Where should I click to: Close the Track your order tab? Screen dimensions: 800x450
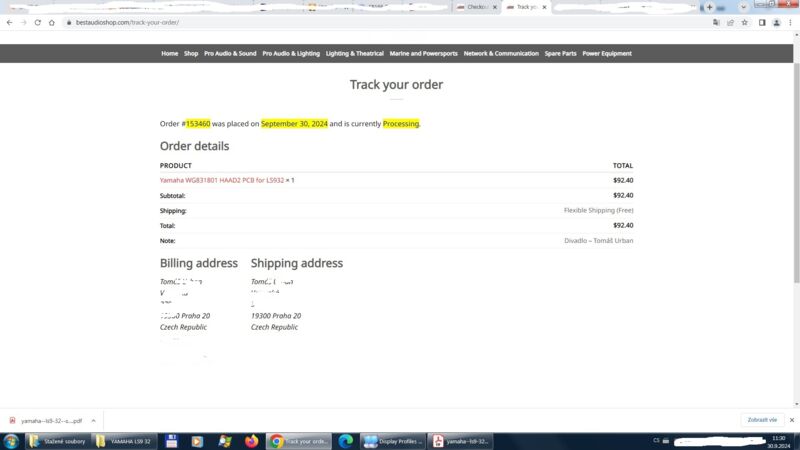coord(544,7)
